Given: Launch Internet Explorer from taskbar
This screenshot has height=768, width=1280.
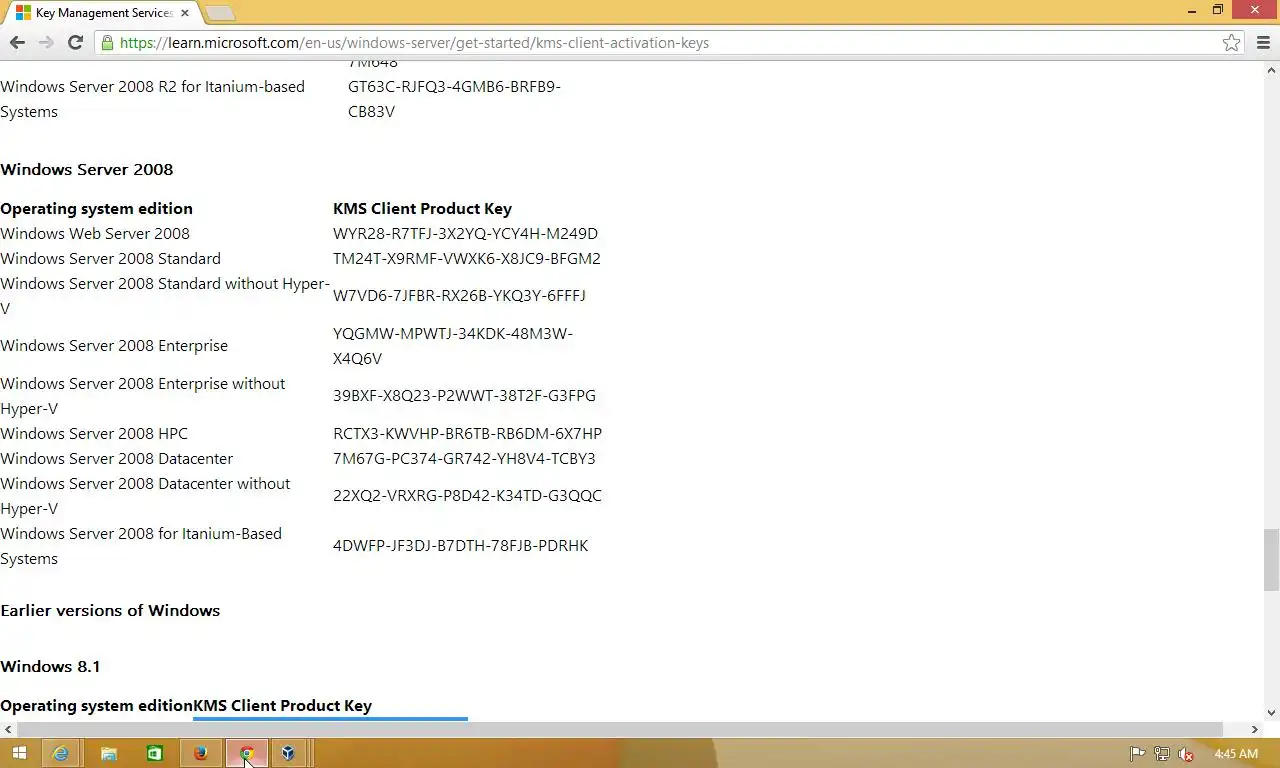Looking at the screenshot, I should [61, 753].
